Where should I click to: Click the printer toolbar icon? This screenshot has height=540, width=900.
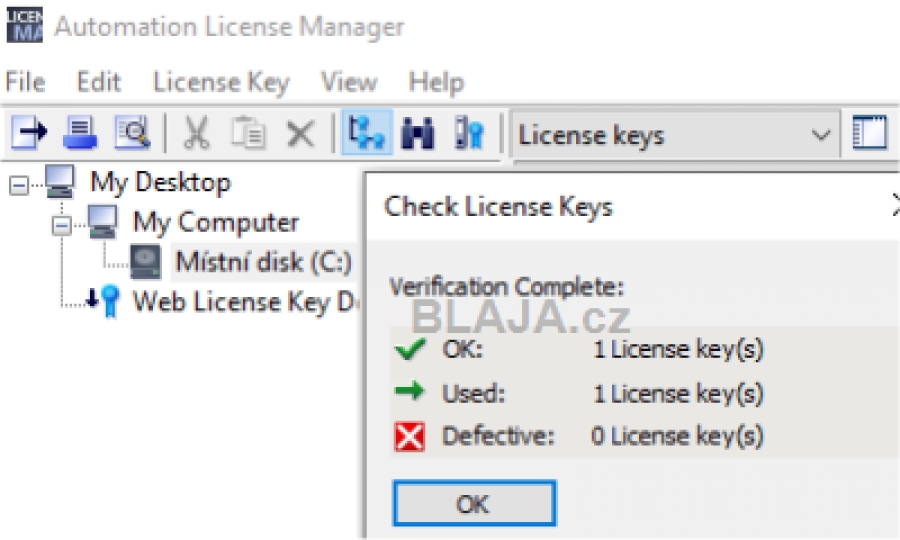pyautogui.click(x=80, y=133)
